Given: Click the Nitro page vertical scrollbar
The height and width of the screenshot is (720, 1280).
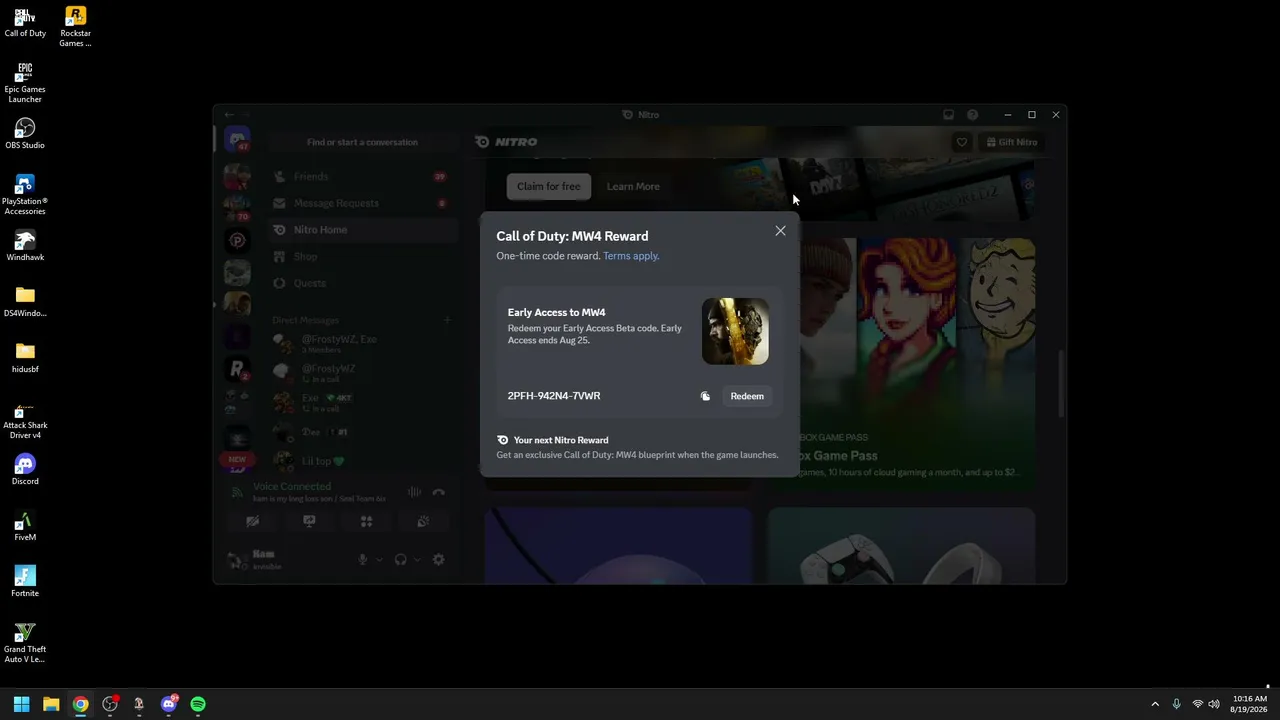Looking at the screenshot, I should (x=1061, y=383).
